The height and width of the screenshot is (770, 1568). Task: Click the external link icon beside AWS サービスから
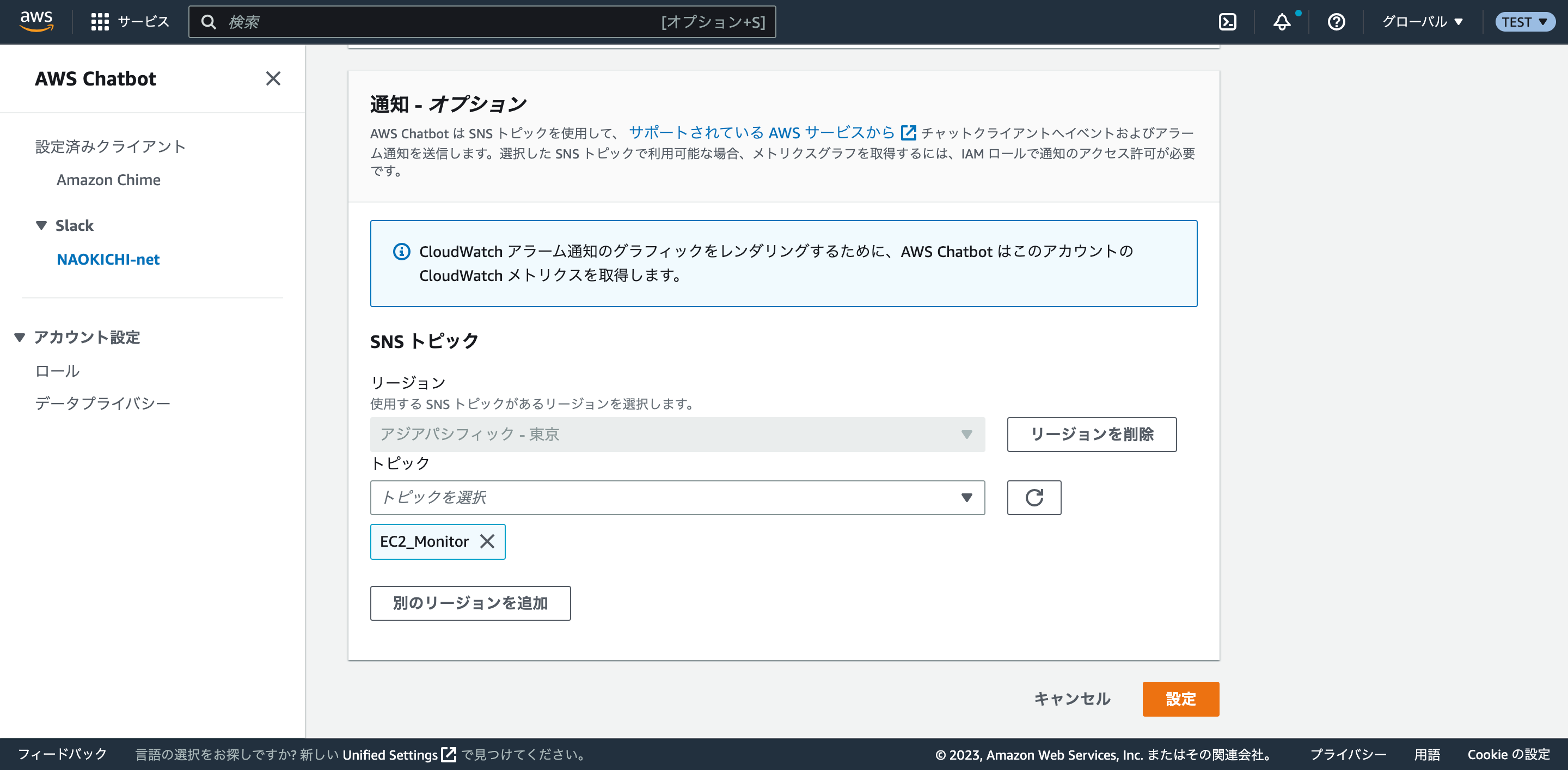[x=908, y=133]
